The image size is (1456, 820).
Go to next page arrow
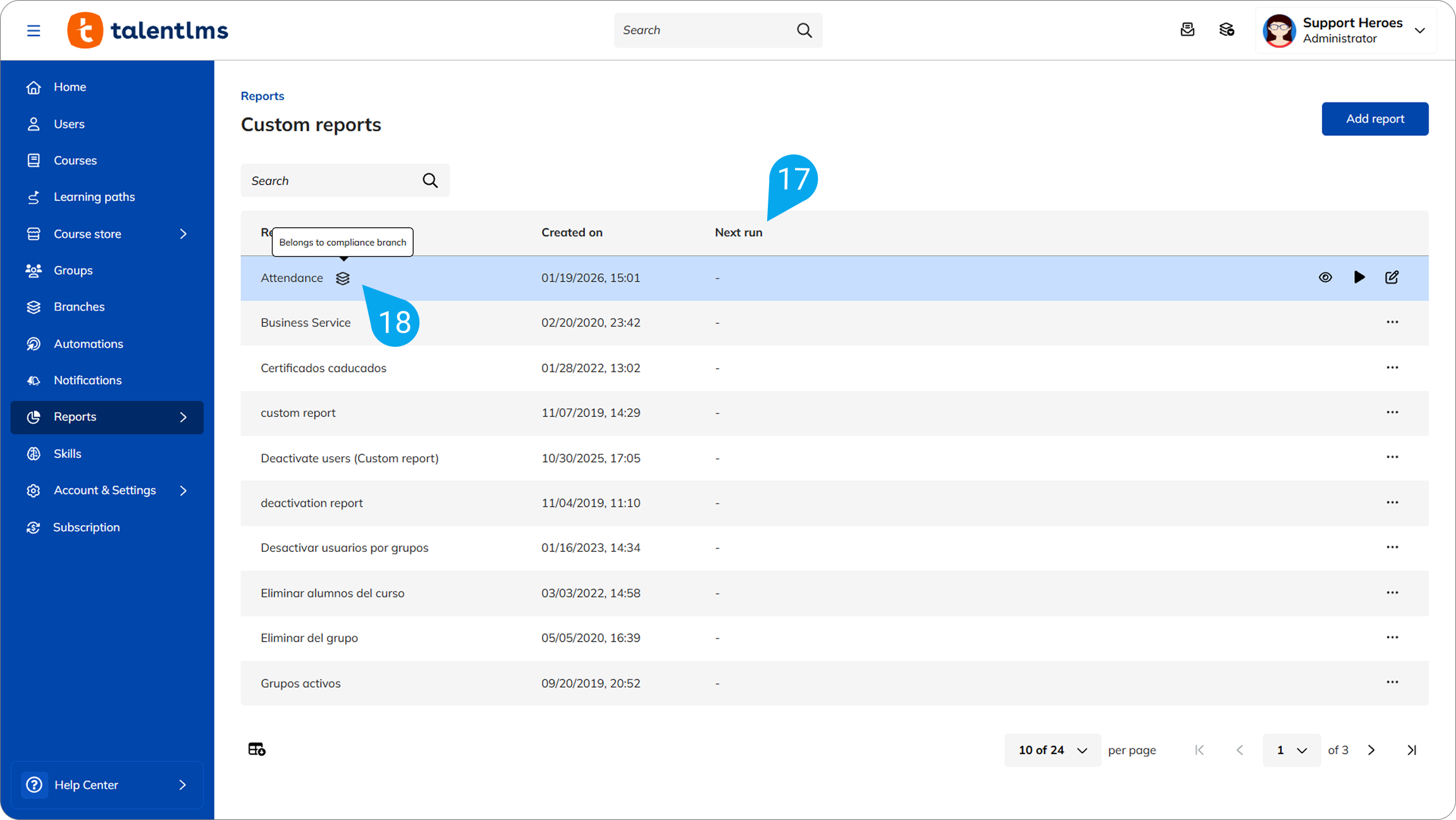coord(1371,750)
